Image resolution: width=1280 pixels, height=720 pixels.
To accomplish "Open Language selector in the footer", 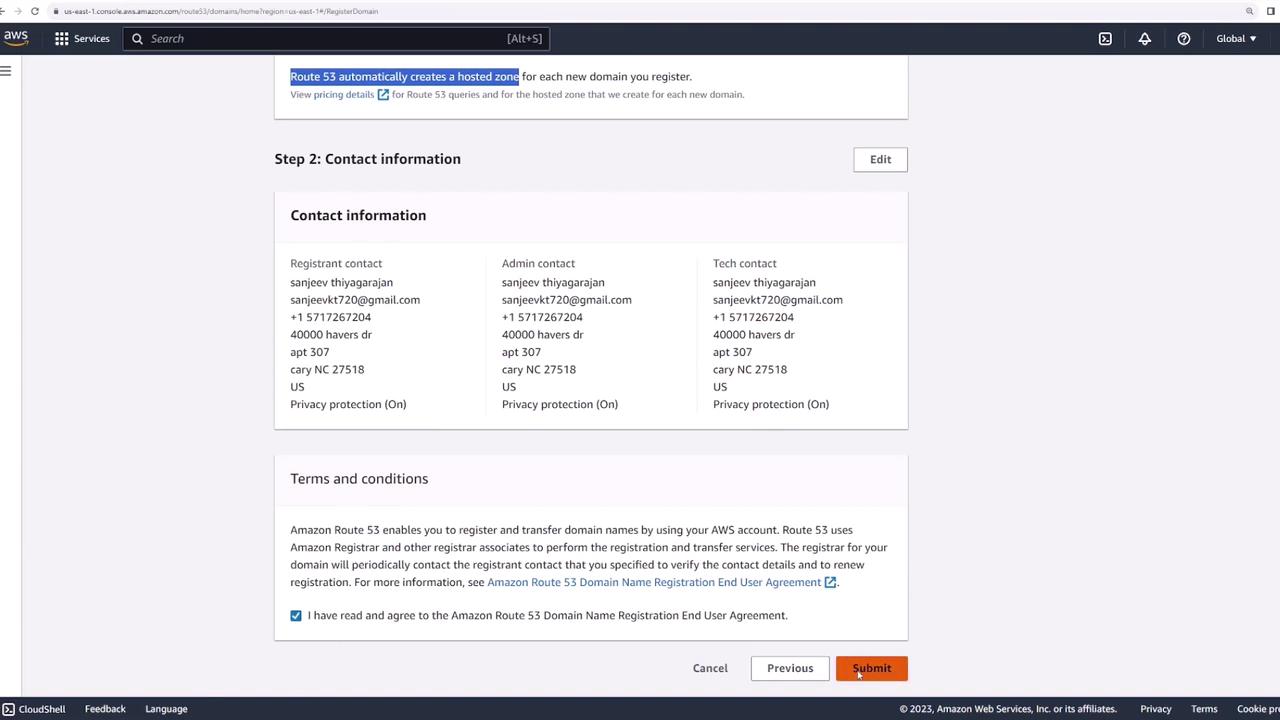I will pos(166,709).
